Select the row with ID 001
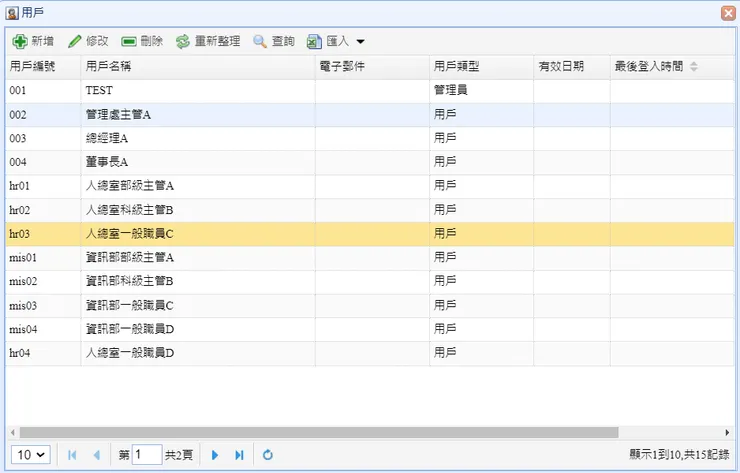This screenshot has width=740, height=473. (x=370, y=91)
